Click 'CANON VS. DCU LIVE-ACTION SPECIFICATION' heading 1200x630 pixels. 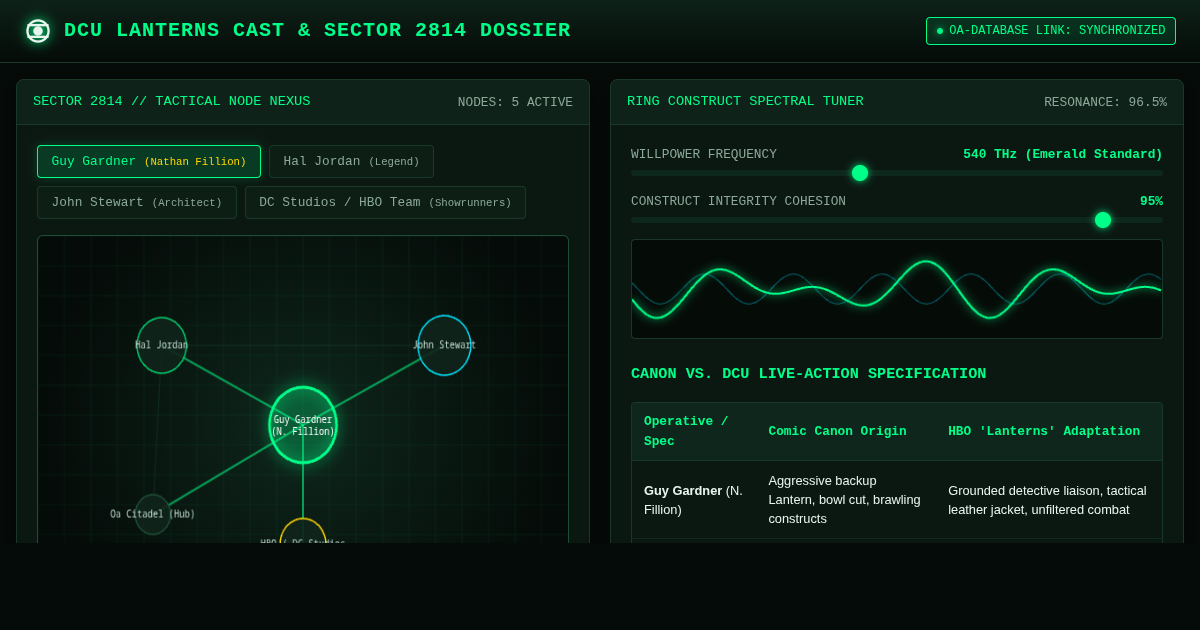(808, 374)
